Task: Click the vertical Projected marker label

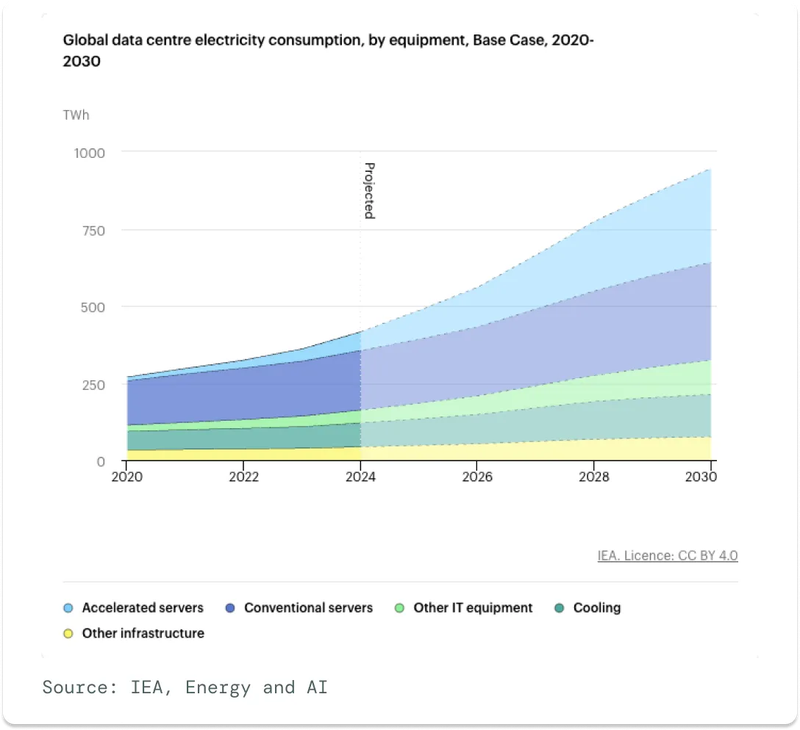Action: pos(369,191)
